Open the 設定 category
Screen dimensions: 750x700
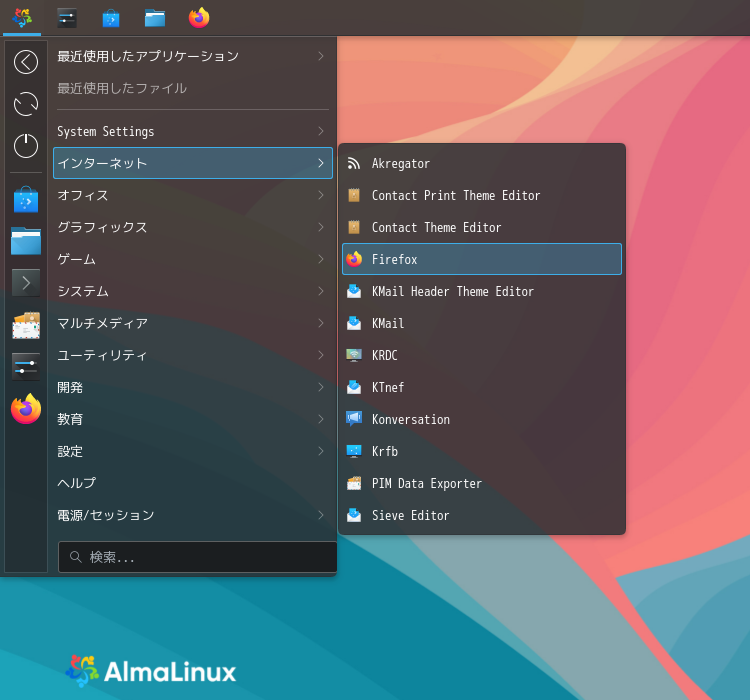pyautogui.click(x=193, y=451)
